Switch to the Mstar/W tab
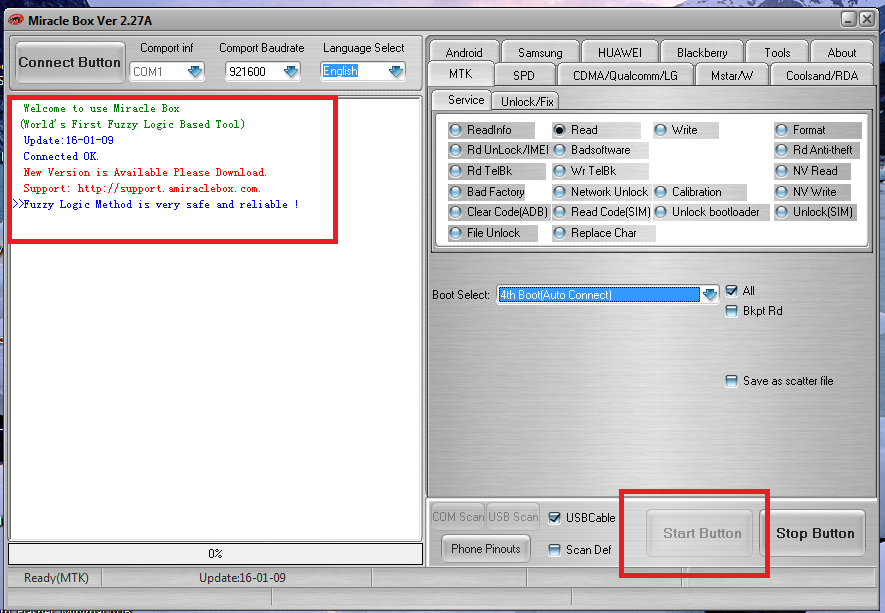Viewport: 885px width, 613px height. (x=732, y=75)
